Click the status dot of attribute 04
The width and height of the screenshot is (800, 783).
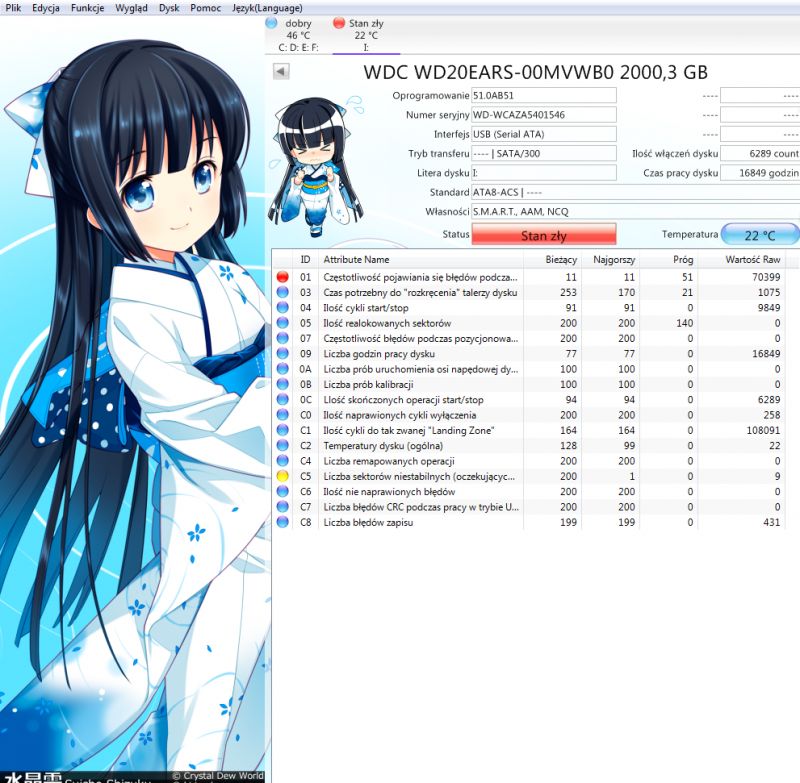[282, 308]
